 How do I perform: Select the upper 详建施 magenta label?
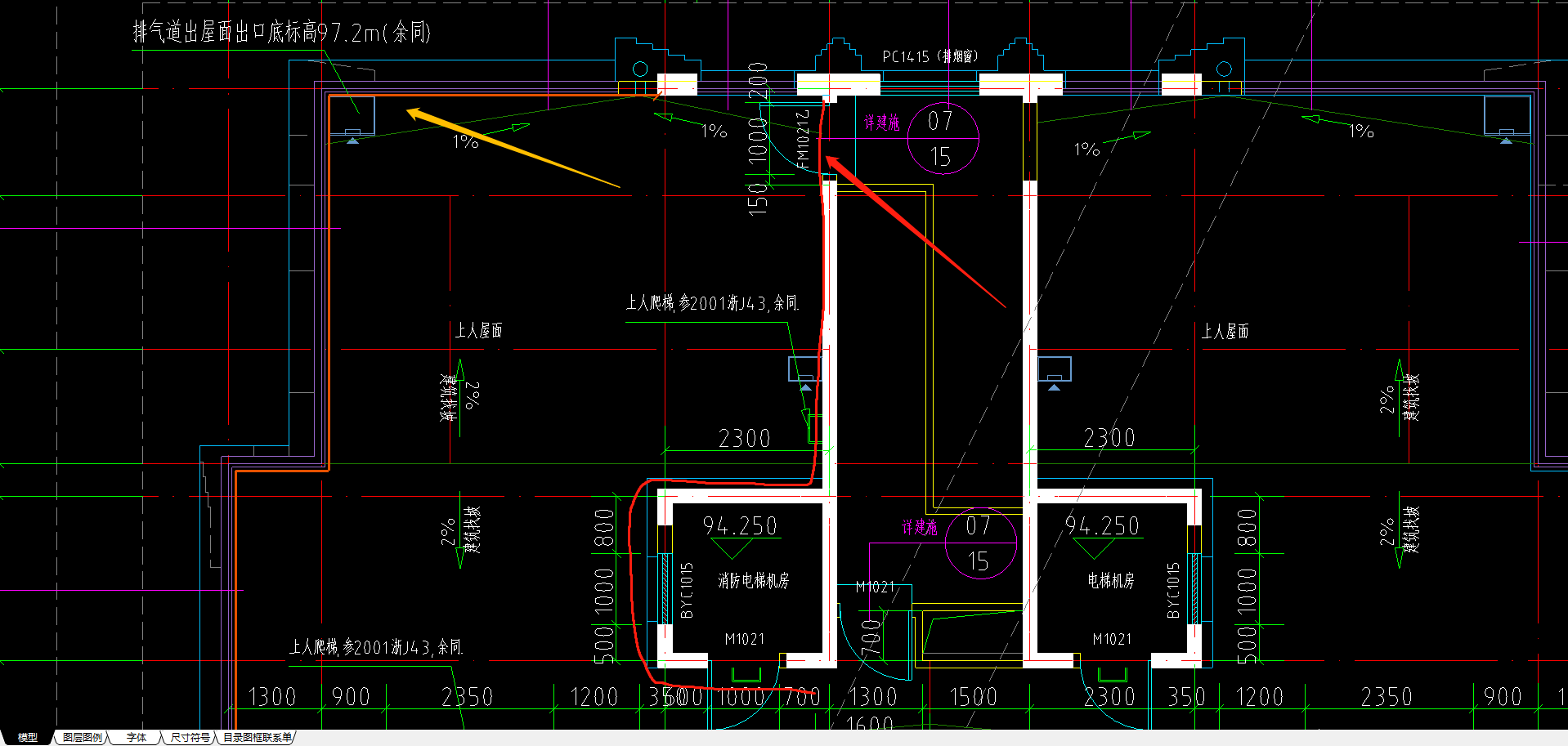tap(881, 123)
